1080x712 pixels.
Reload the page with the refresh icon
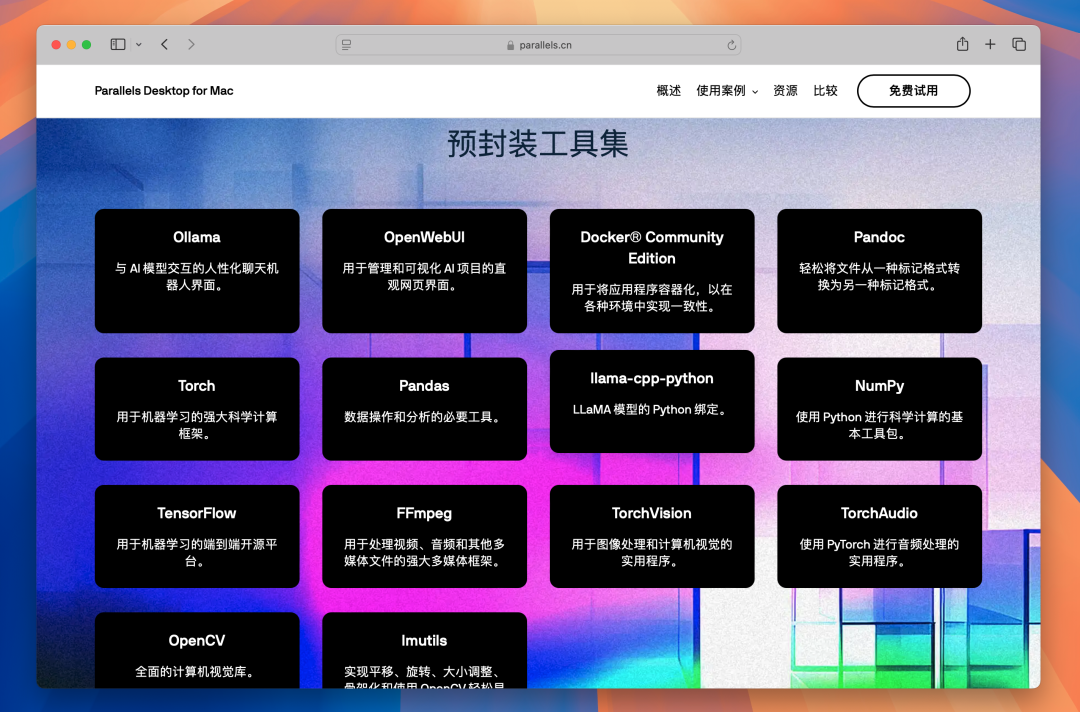(731, 45)
